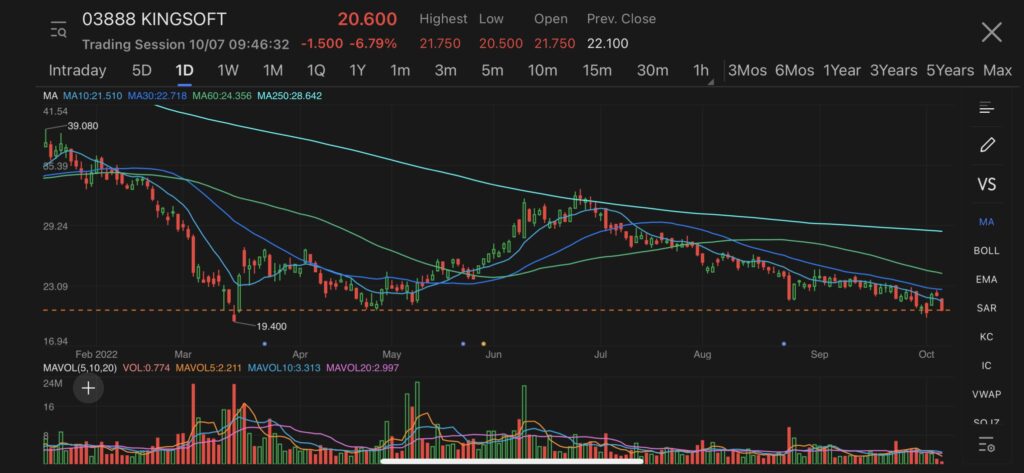Viewport: 1024px width, 473px height.
Task: Open the stock search list icon
Action: [58, 30]
